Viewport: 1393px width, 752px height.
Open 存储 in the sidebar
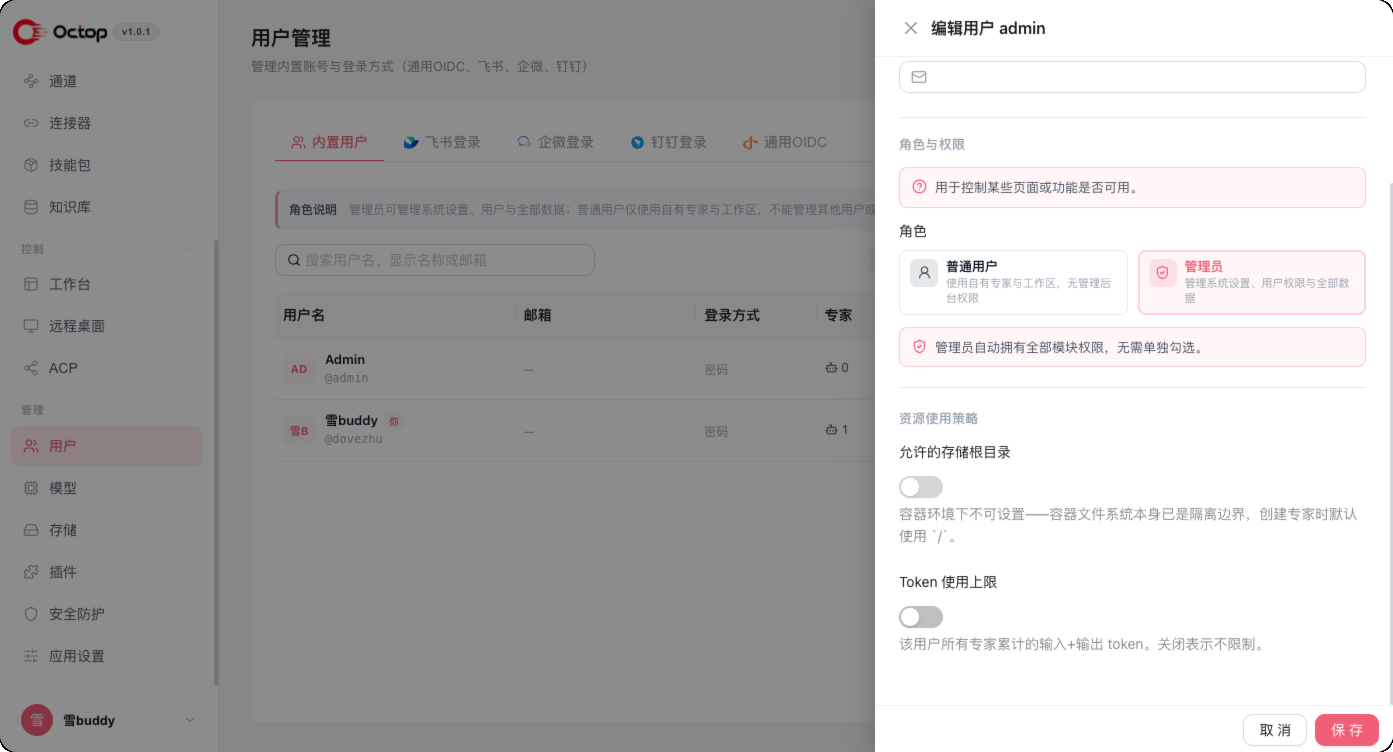pyautogui.click(x=106, y=530)
